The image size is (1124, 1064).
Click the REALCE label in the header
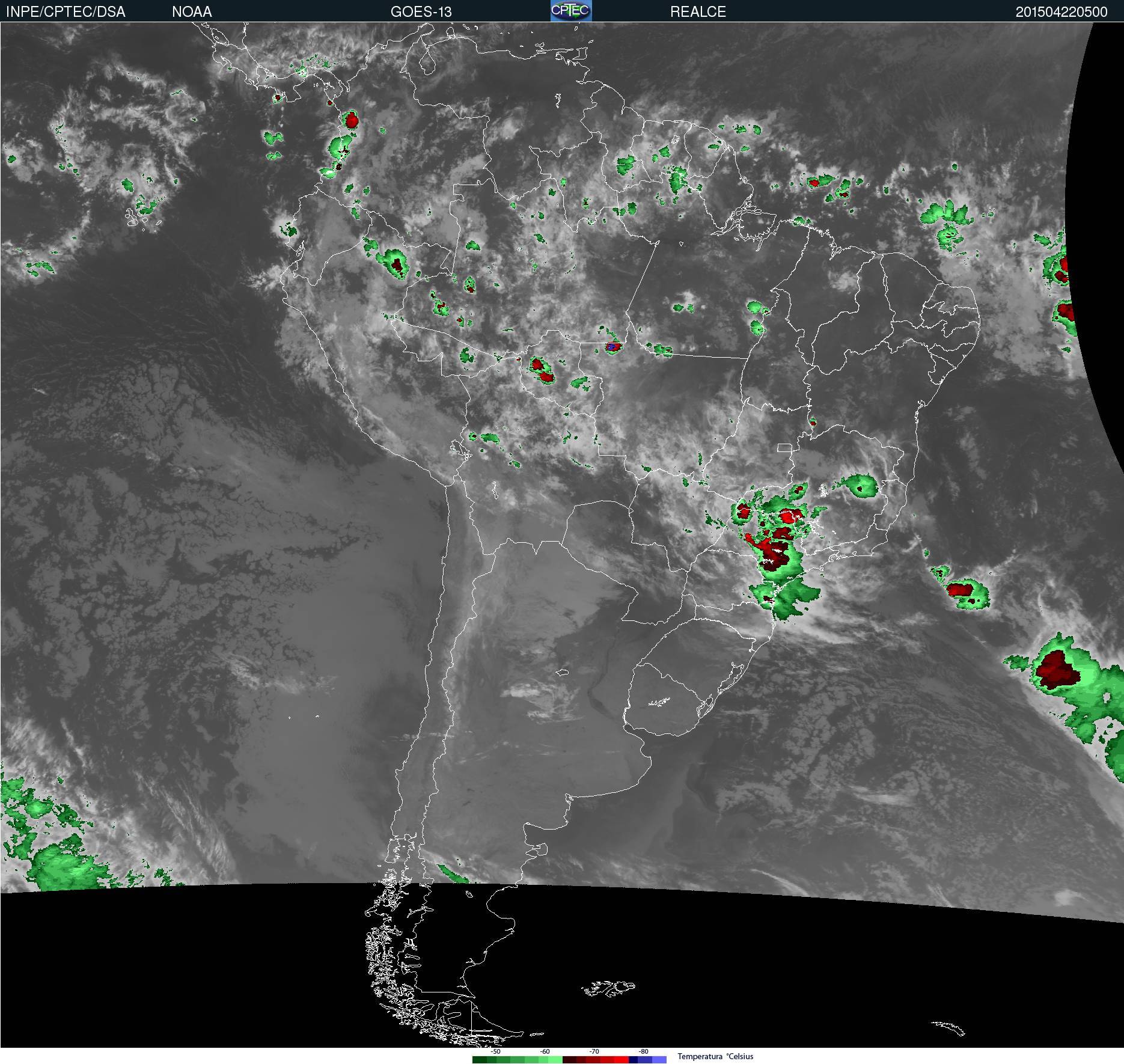point(698,11)
